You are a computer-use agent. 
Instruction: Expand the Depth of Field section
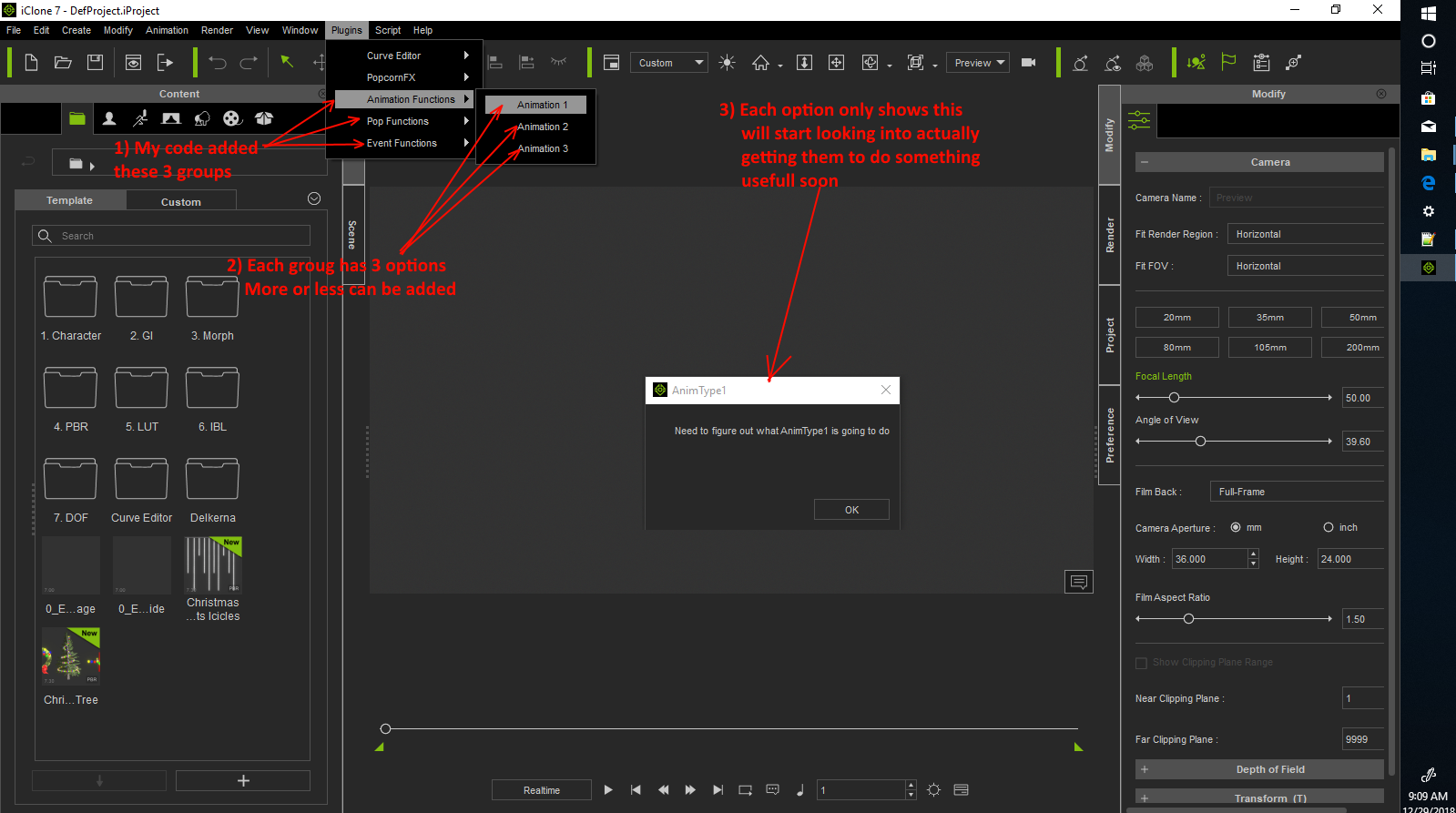(x=1259, y=770)
